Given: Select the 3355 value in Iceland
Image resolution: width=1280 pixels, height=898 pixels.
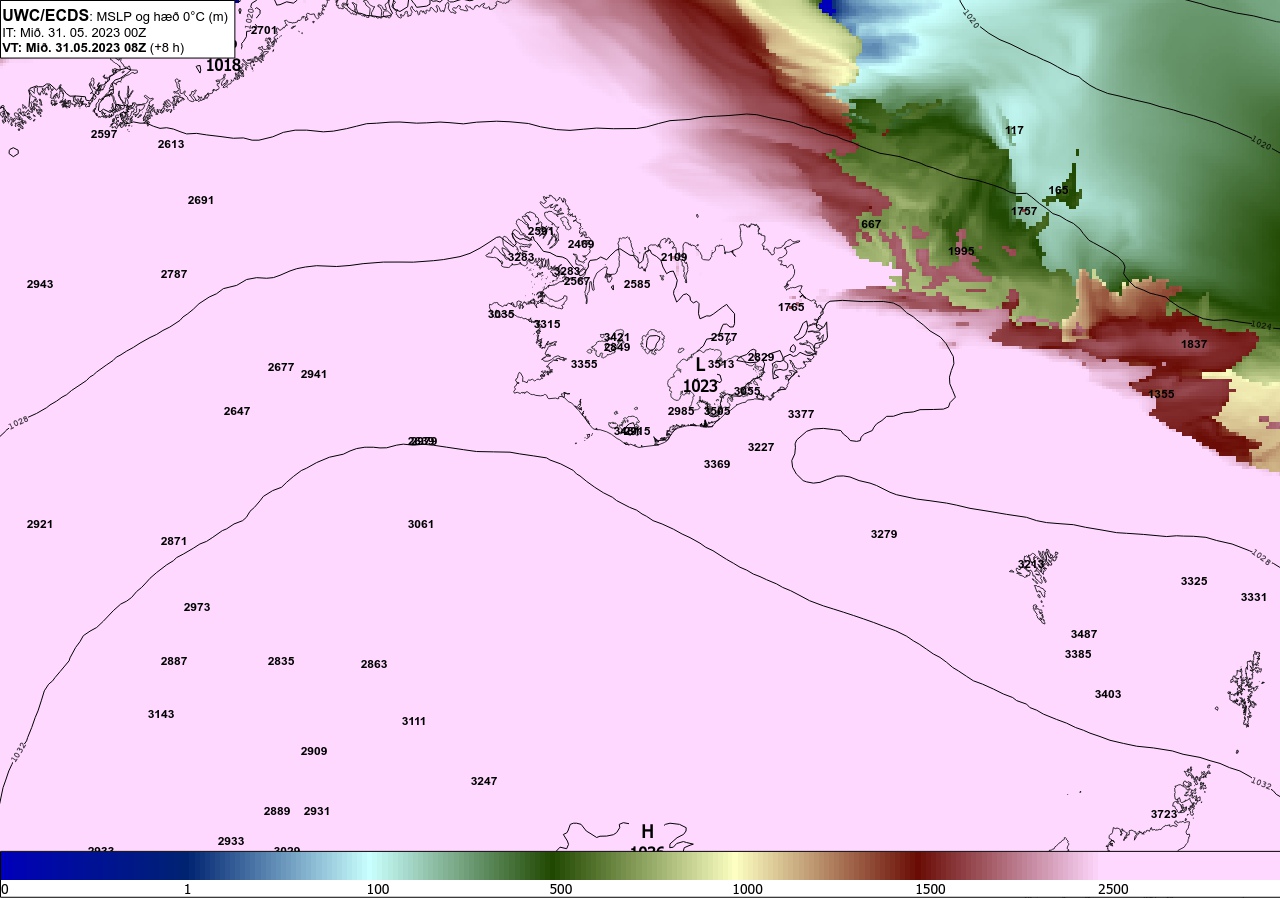Looking at the screenshot, I should (x=584, y=364).
